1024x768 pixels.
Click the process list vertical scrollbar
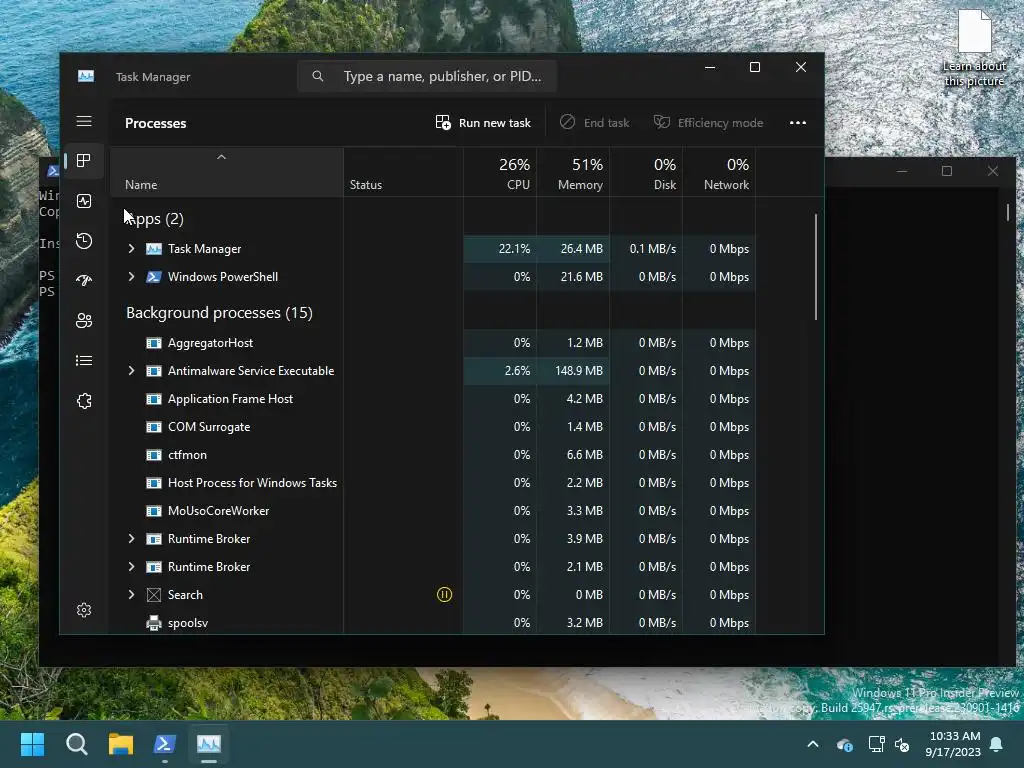coord(816,267)
